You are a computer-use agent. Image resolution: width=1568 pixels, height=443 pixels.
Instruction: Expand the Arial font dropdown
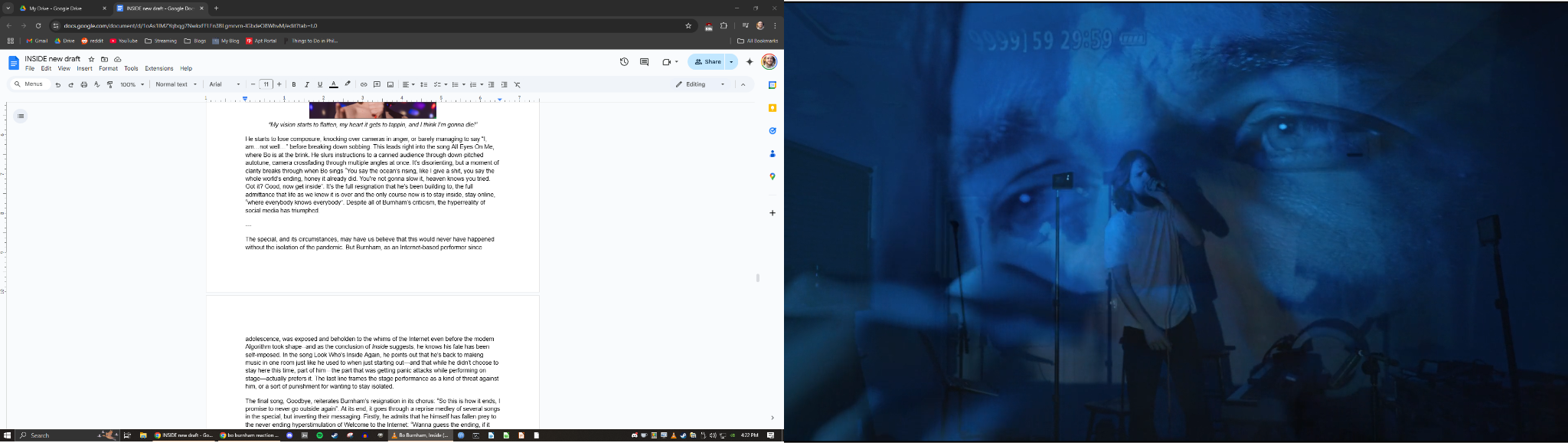point(224,84)
